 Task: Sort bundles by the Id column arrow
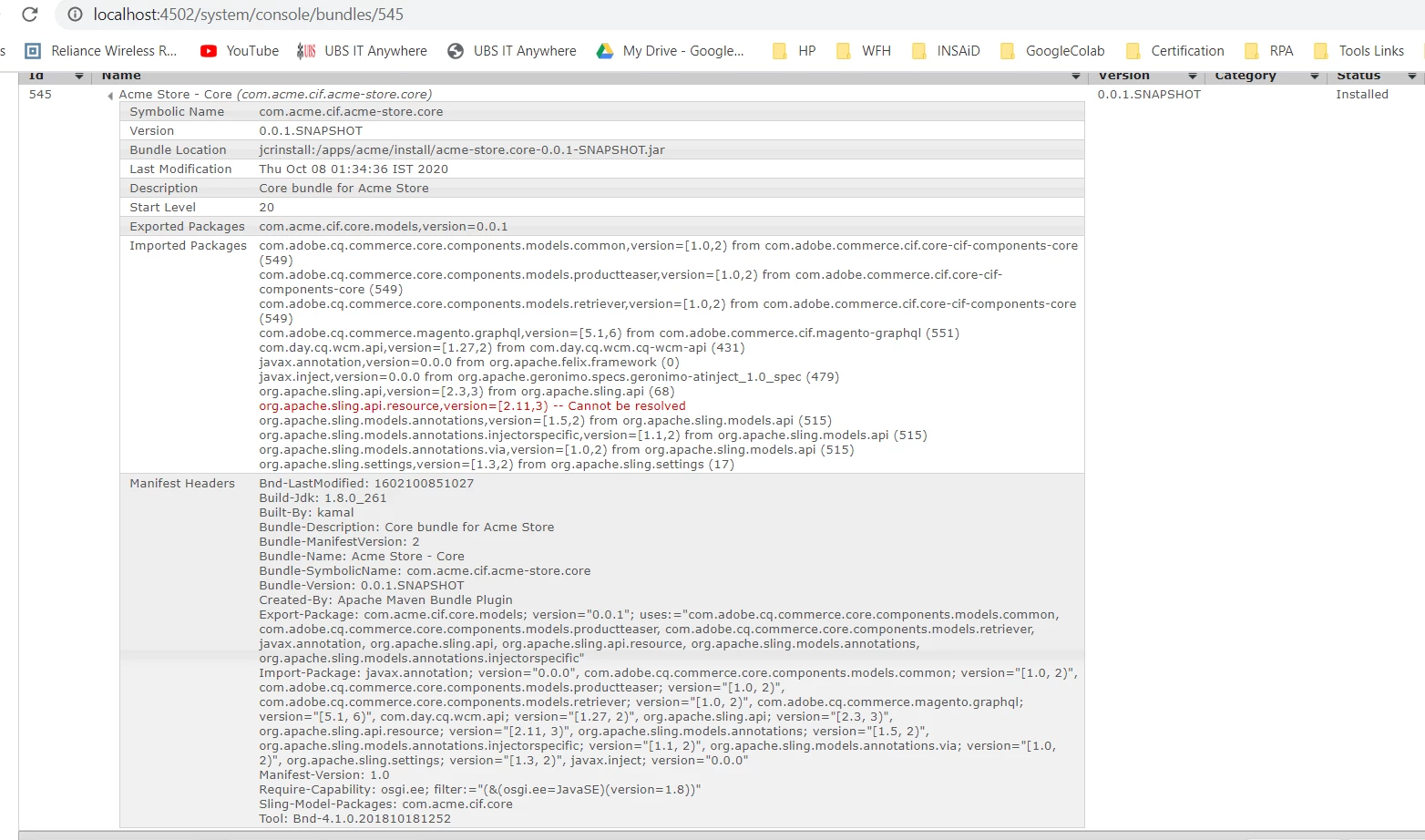(79, 76)
